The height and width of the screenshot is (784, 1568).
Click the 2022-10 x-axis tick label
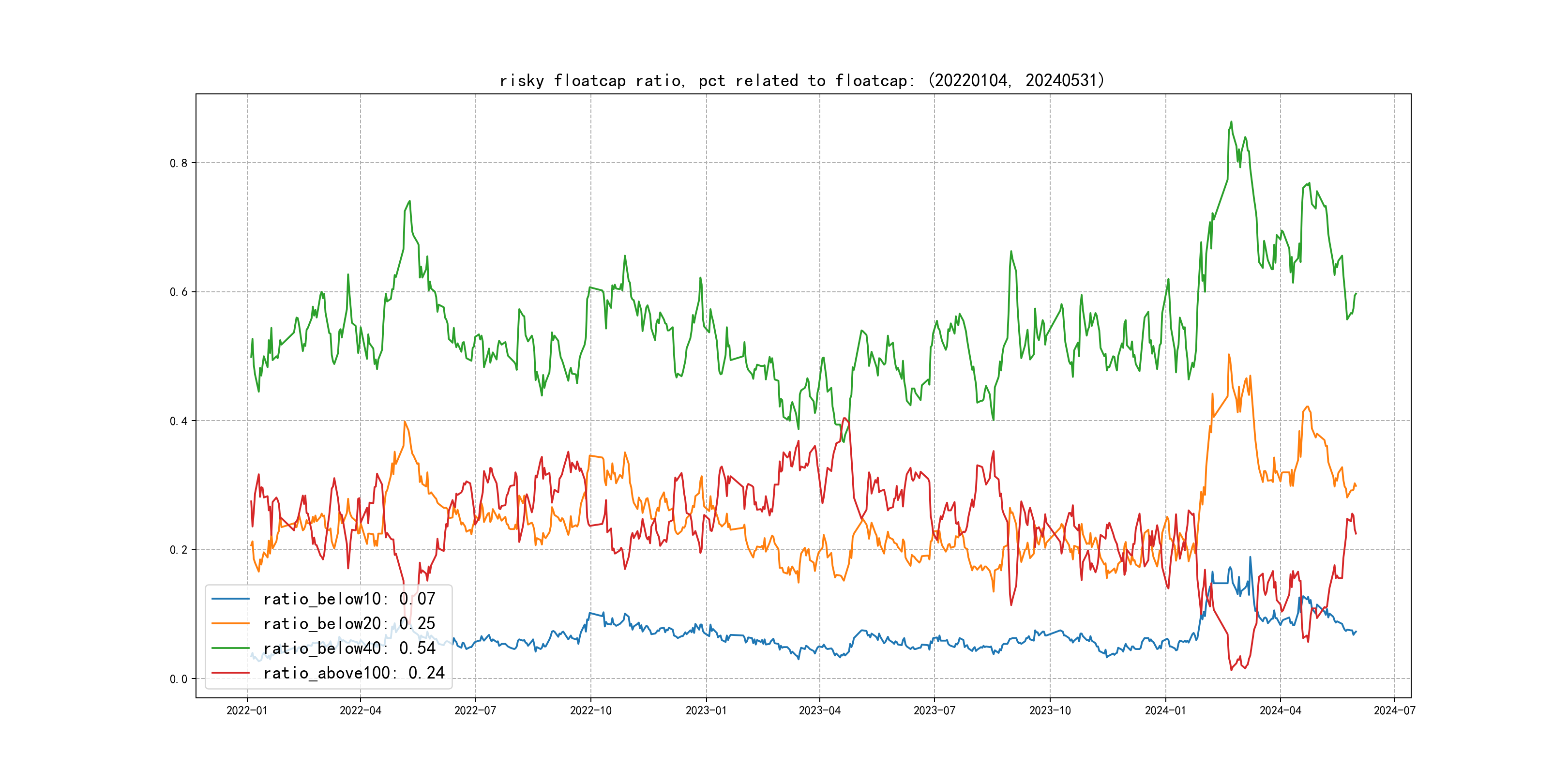tap(590, 710)
